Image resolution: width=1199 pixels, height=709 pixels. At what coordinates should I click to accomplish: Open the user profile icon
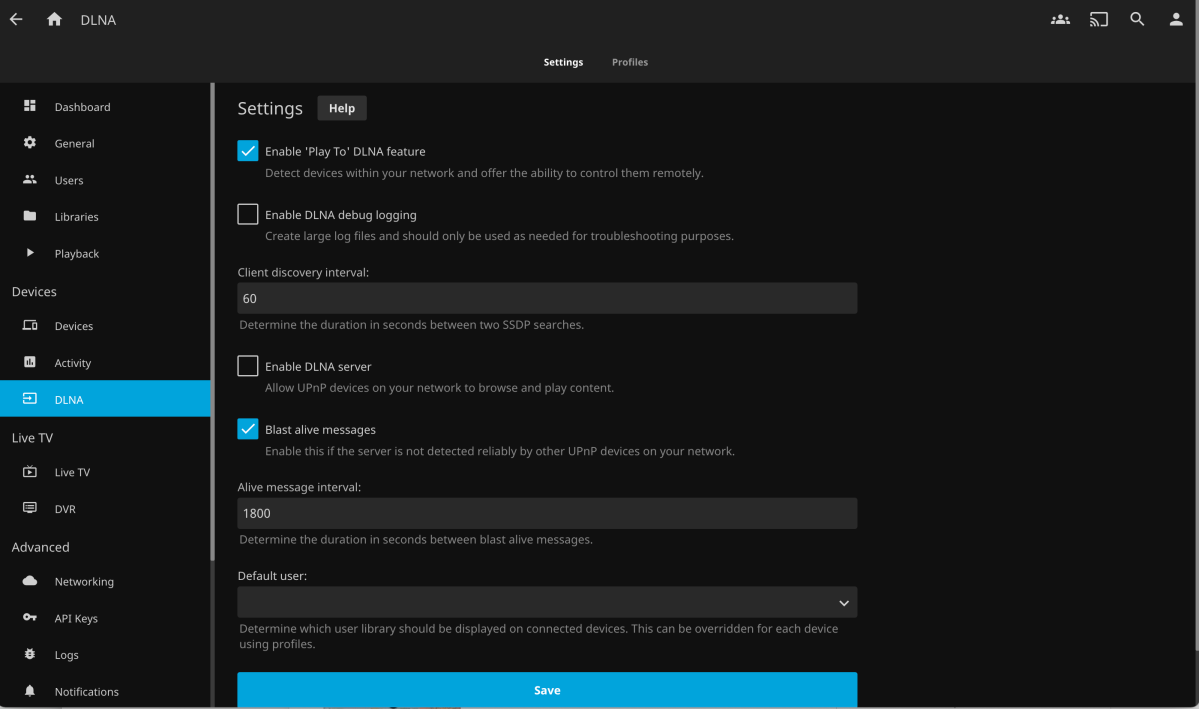click(x=1176, y=20)
